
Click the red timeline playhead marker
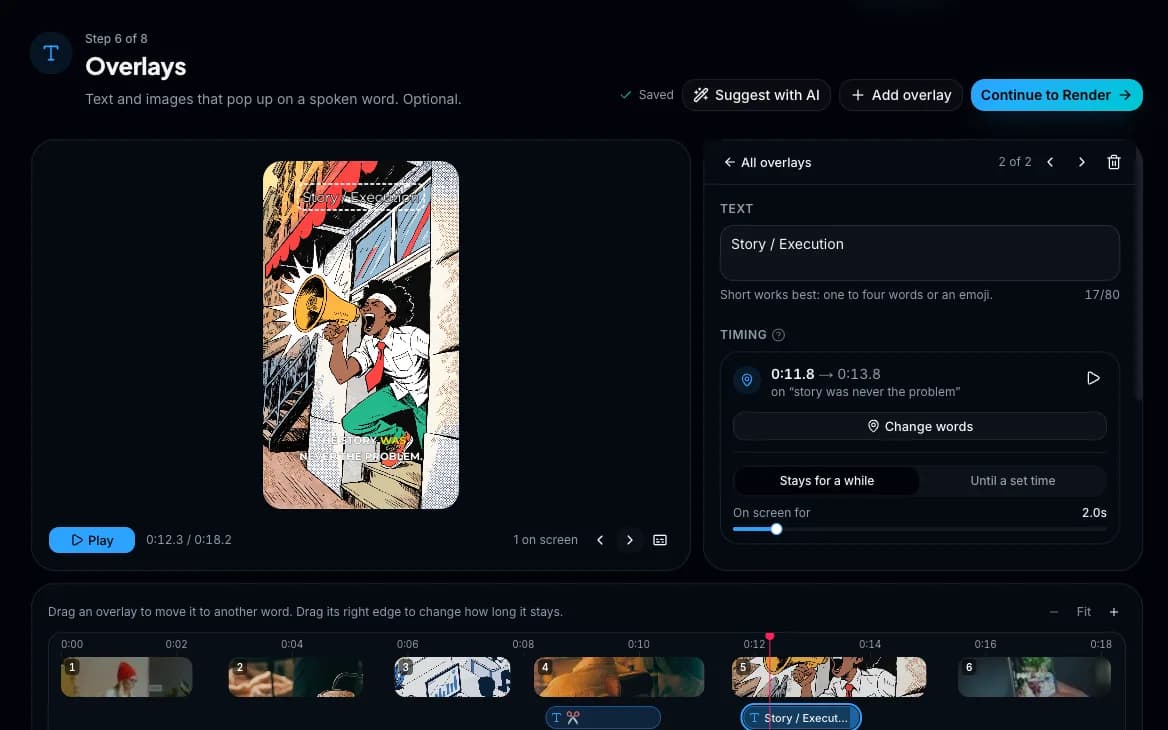pos(769,637)
